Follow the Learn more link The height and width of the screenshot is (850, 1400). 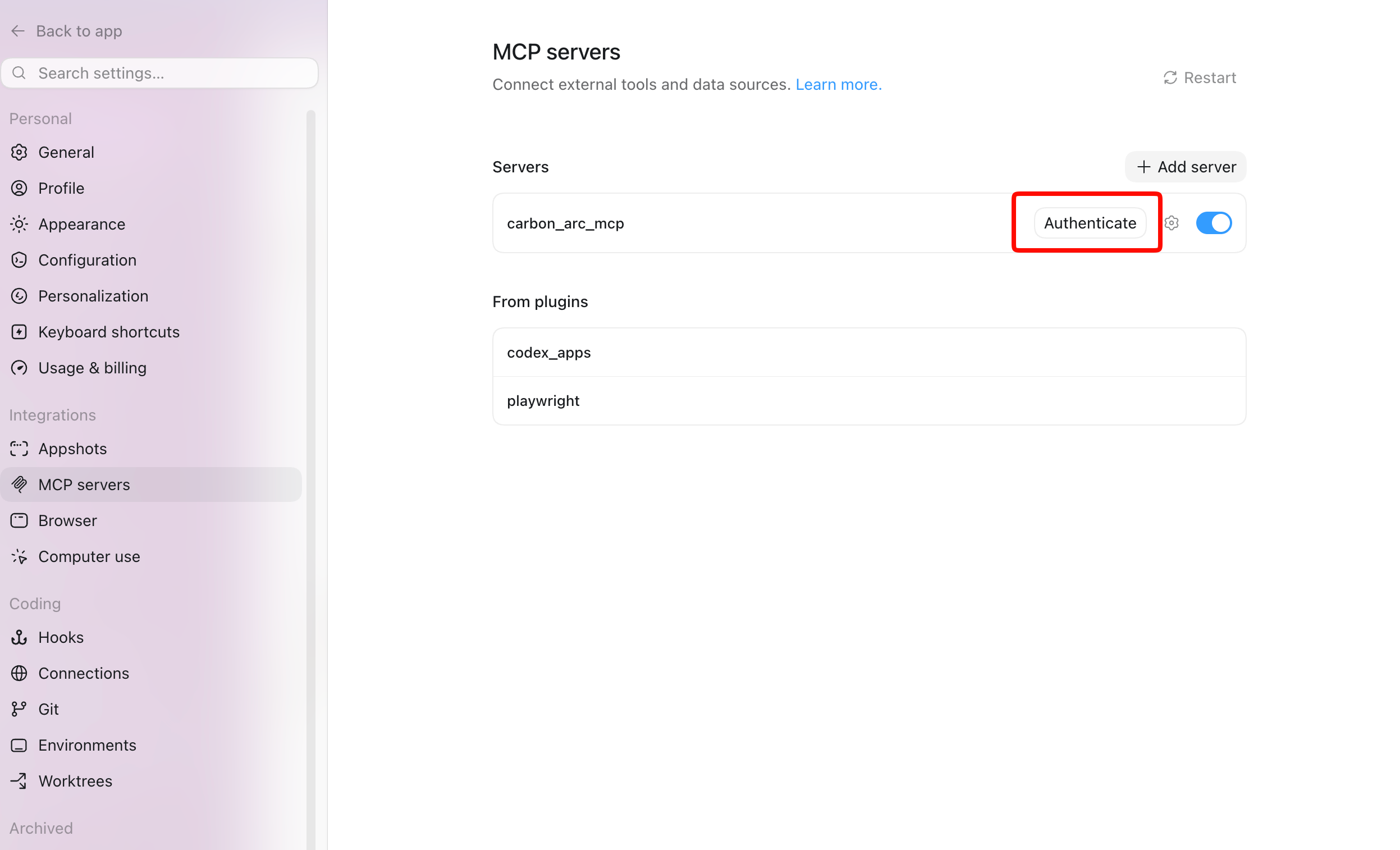click(838, 84)
